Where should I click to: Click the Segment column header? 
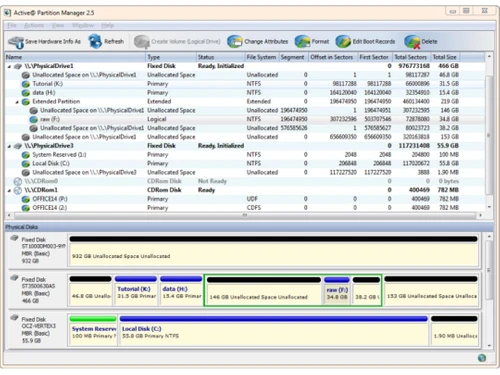(x=293, y=57)
